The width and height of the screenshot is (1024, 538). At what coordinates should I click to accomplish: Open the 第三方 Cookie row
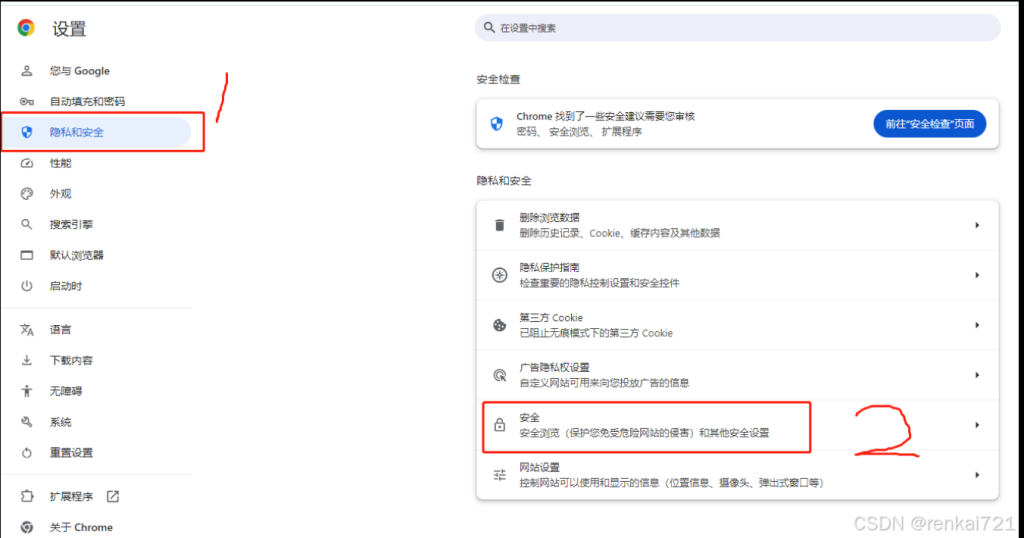click(x=737, y=325)
